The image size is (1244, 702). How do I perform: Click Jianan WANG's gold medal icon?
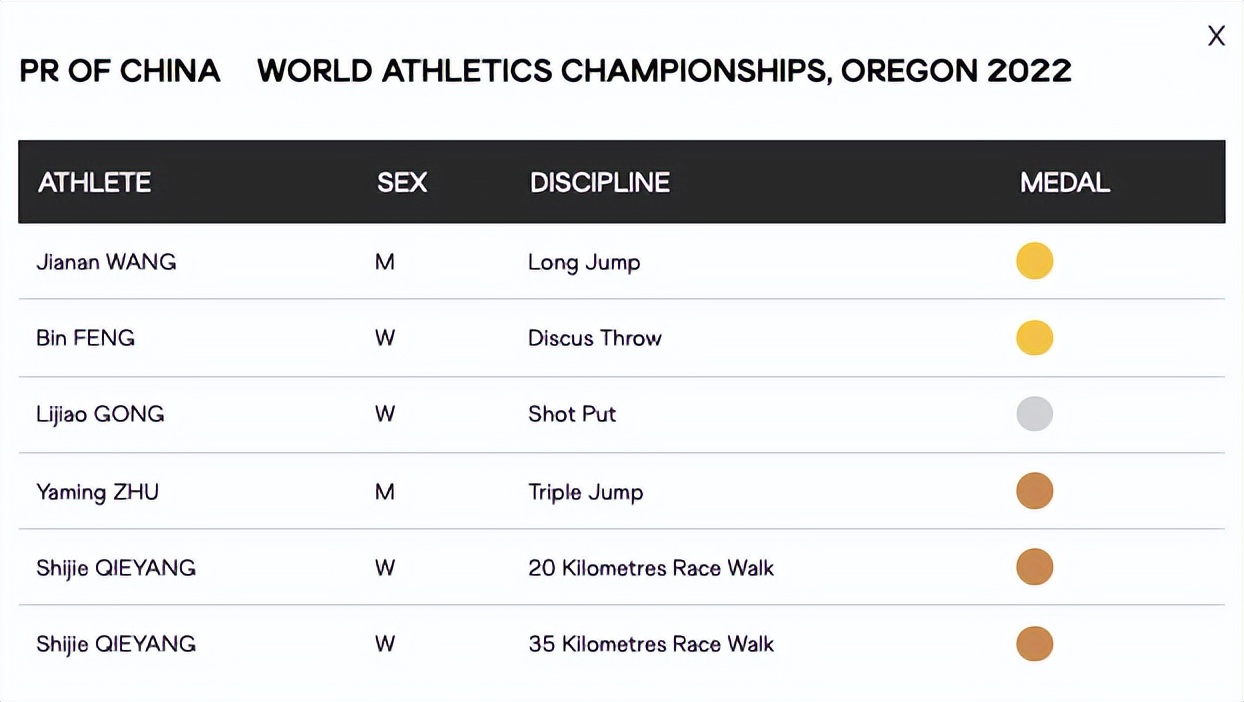pos(1034,261)
